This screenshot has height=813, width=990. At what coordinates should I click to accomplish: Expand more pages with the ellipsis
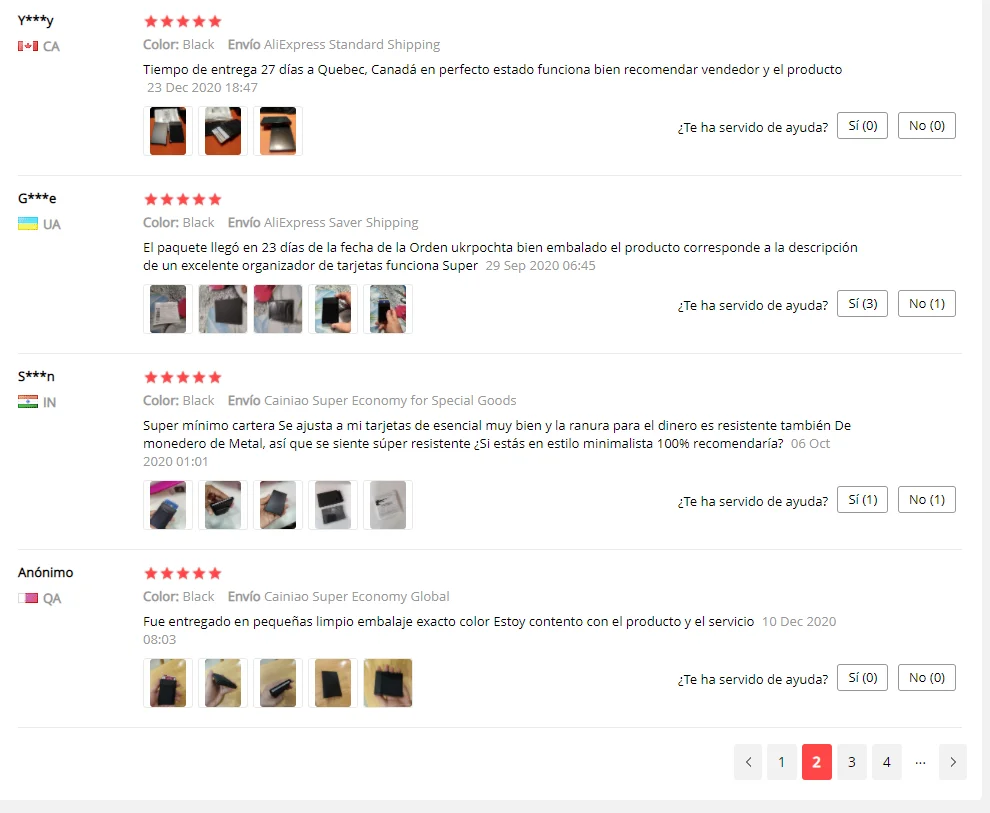coord(920,762)
